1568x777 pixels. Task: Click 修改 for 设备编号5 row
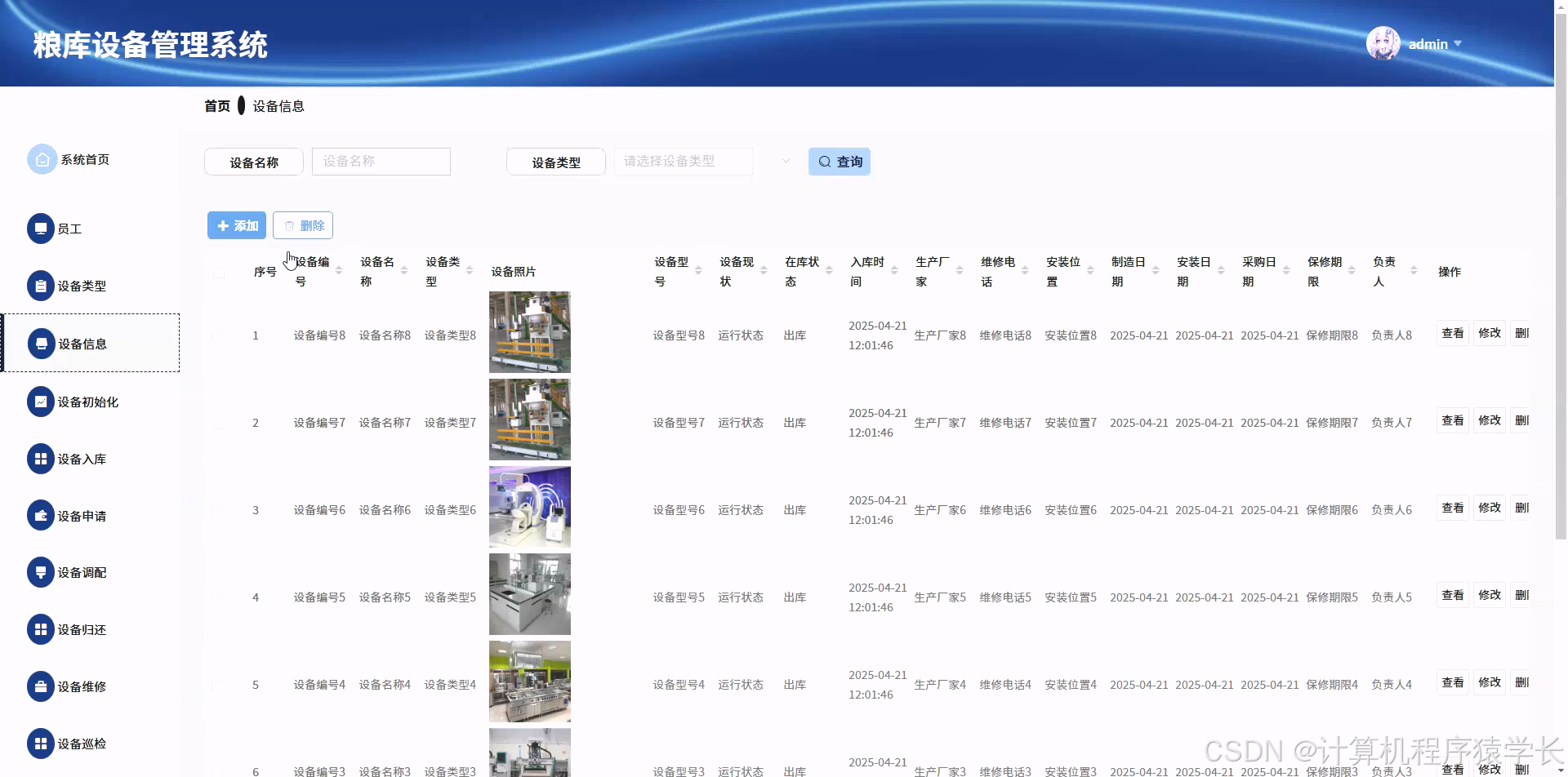tap(1490, 595)
